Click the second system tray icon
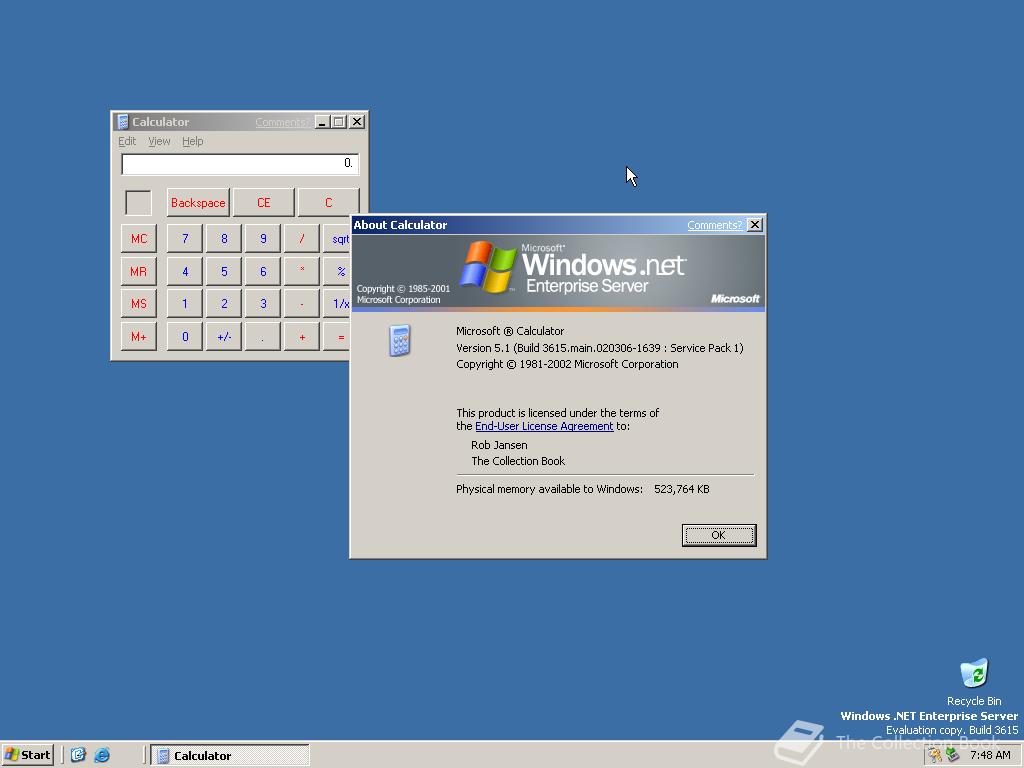Viewport: 1024px width, 768px height. tap(952, 755)
